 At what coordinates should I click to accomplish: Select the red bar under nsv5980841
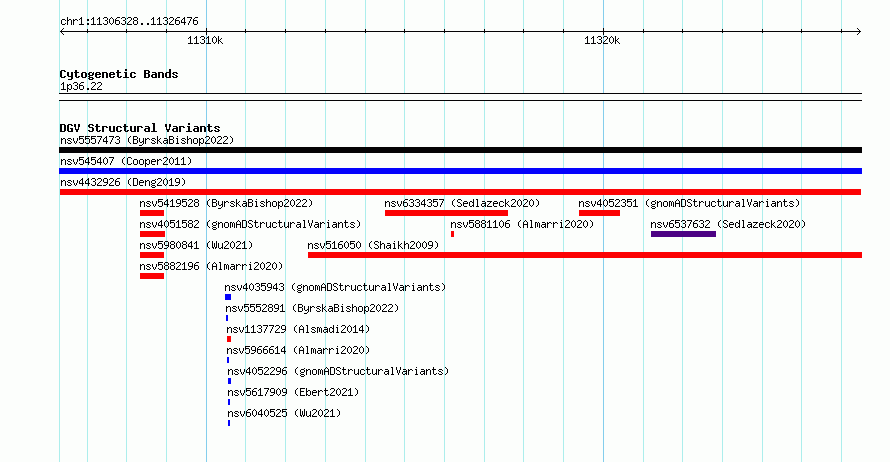(x=152, y=255)
